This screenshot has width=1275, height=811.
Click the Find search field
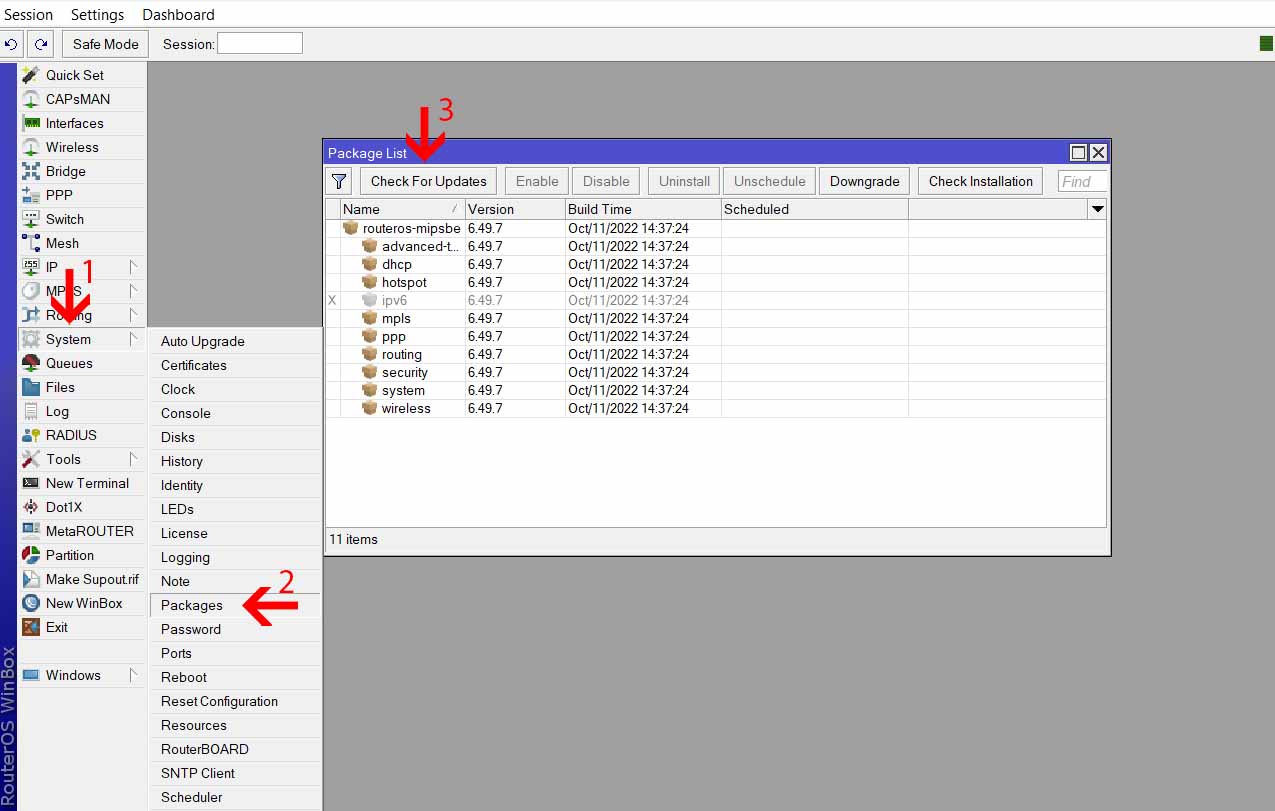click(x=1082, y=181)
